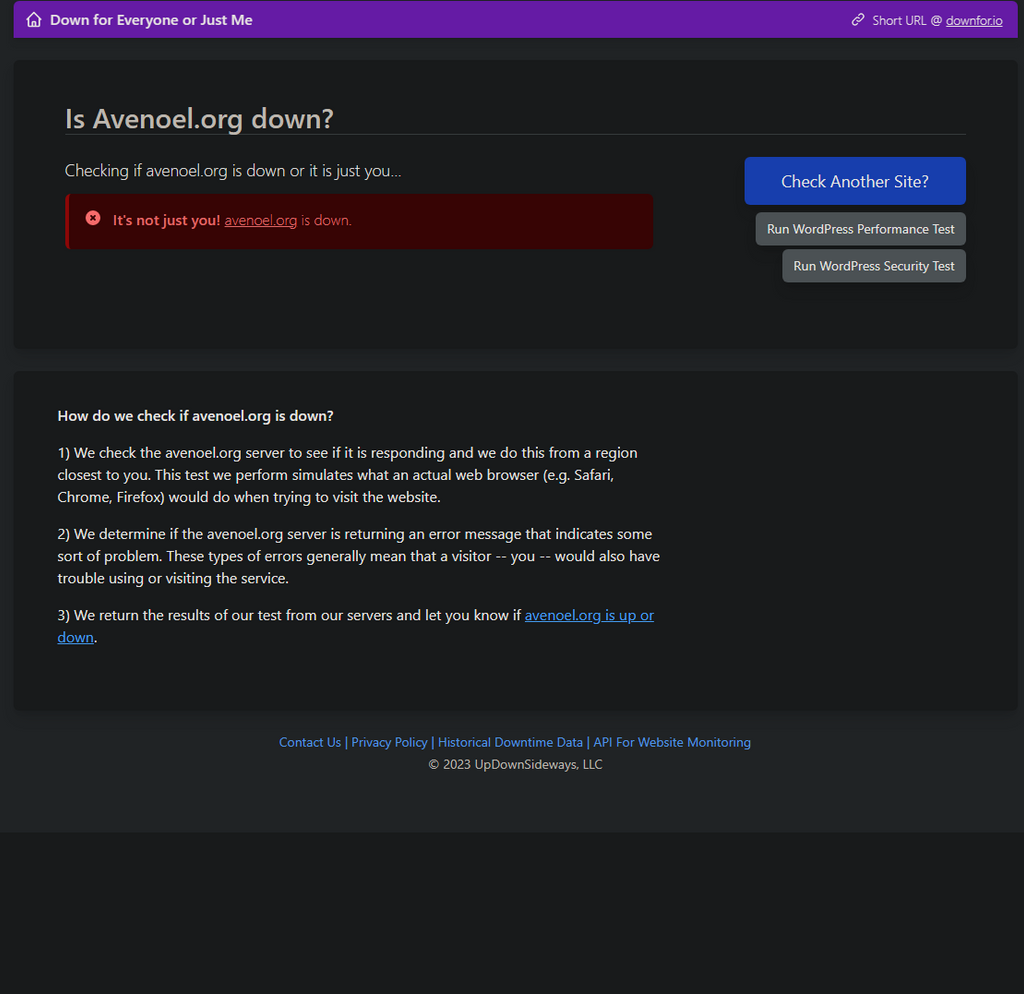Run WordPress Security Test button
The height and width of the screenshot is (994, 1024).
click(874, 266)
